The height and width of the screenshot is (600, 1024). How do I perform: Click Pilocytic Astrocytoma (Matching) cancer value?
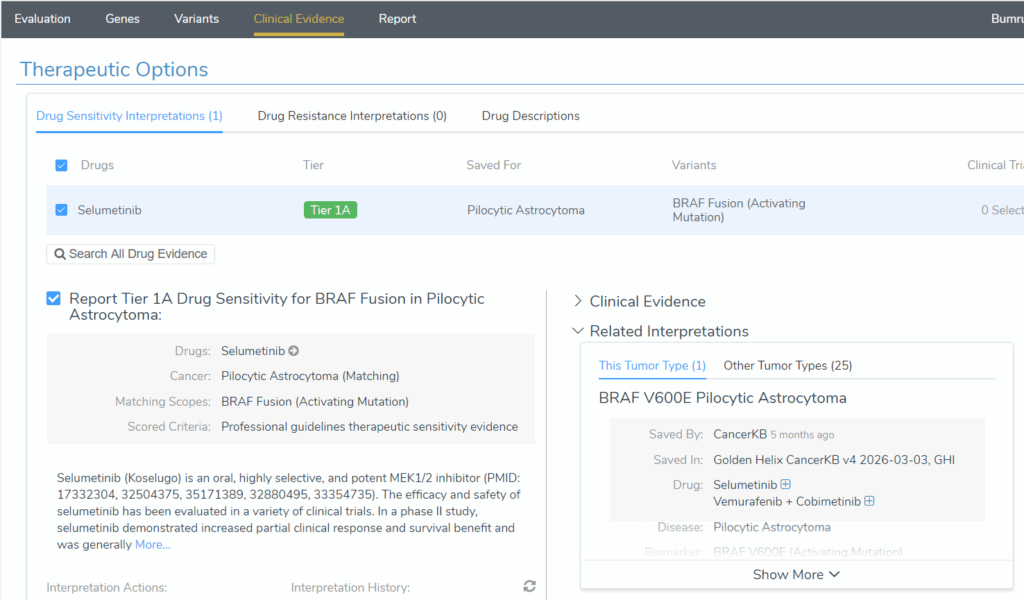[x=310, y=376]
